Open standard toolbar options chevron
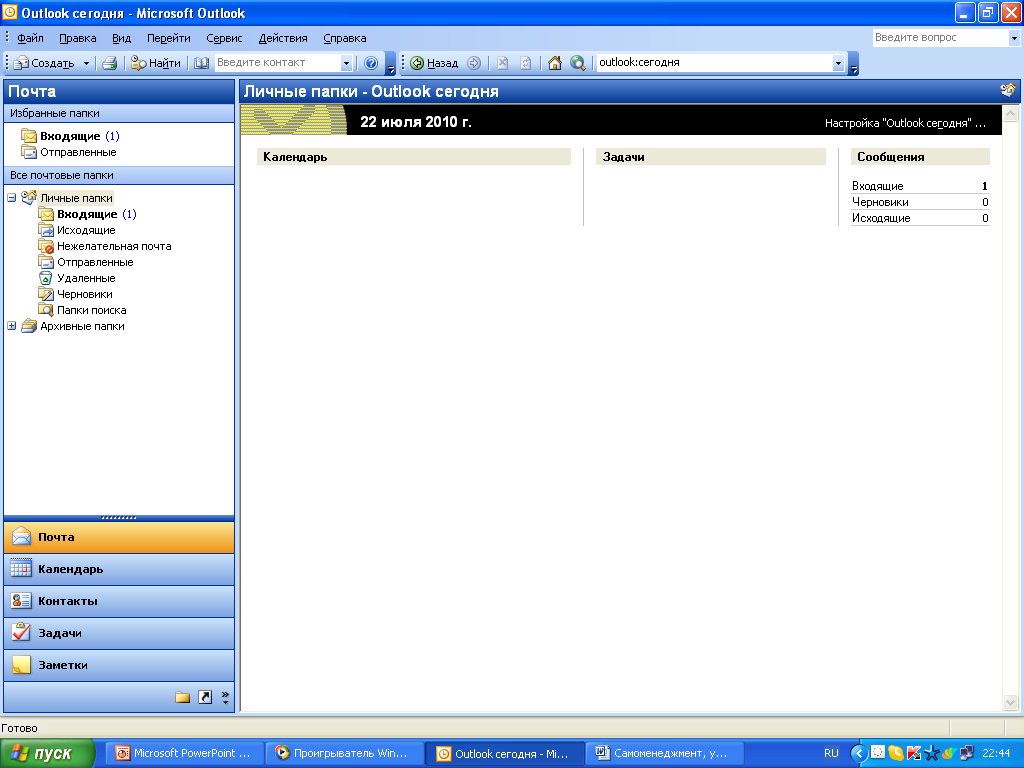The height and width of the screenshot is (768, 1024). [x=391, y=64]
